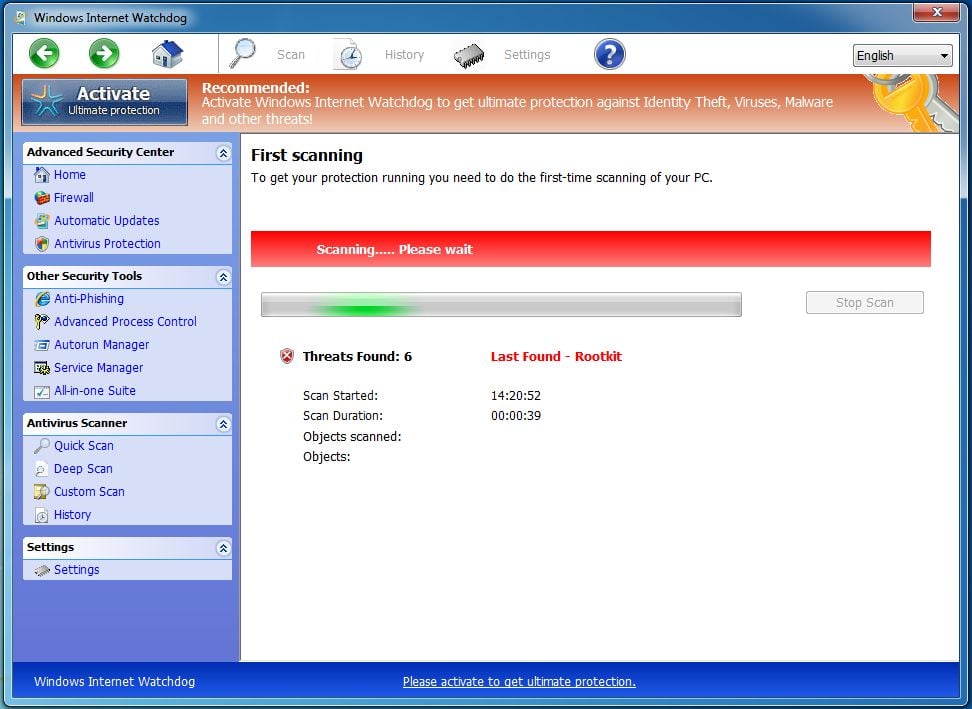Click the Home icon in sidebar
The width and height of the screenshot is (972, 709).
tap(42, 175)
